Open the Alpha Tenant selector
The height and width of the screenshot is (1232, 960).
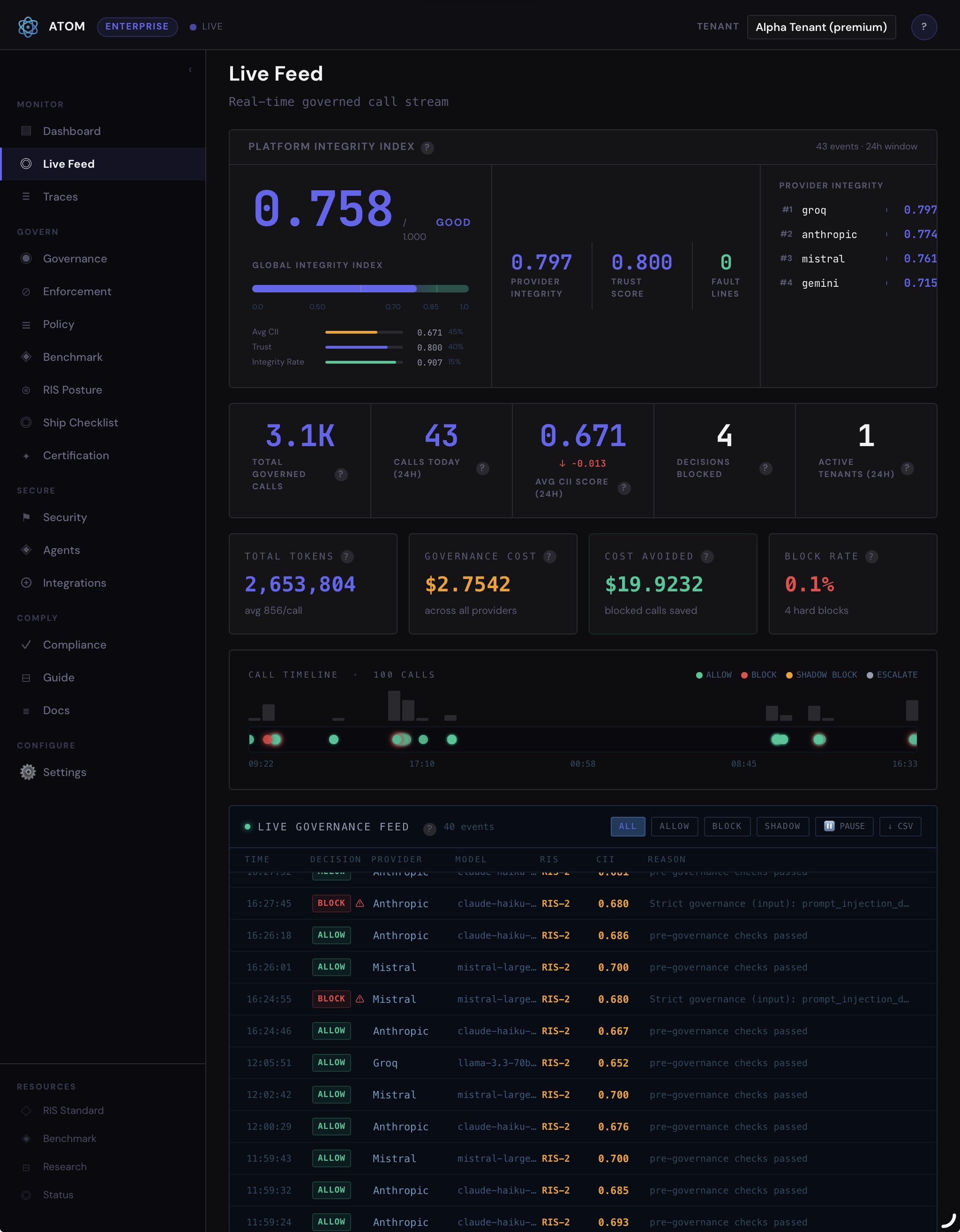coord(821,27)
